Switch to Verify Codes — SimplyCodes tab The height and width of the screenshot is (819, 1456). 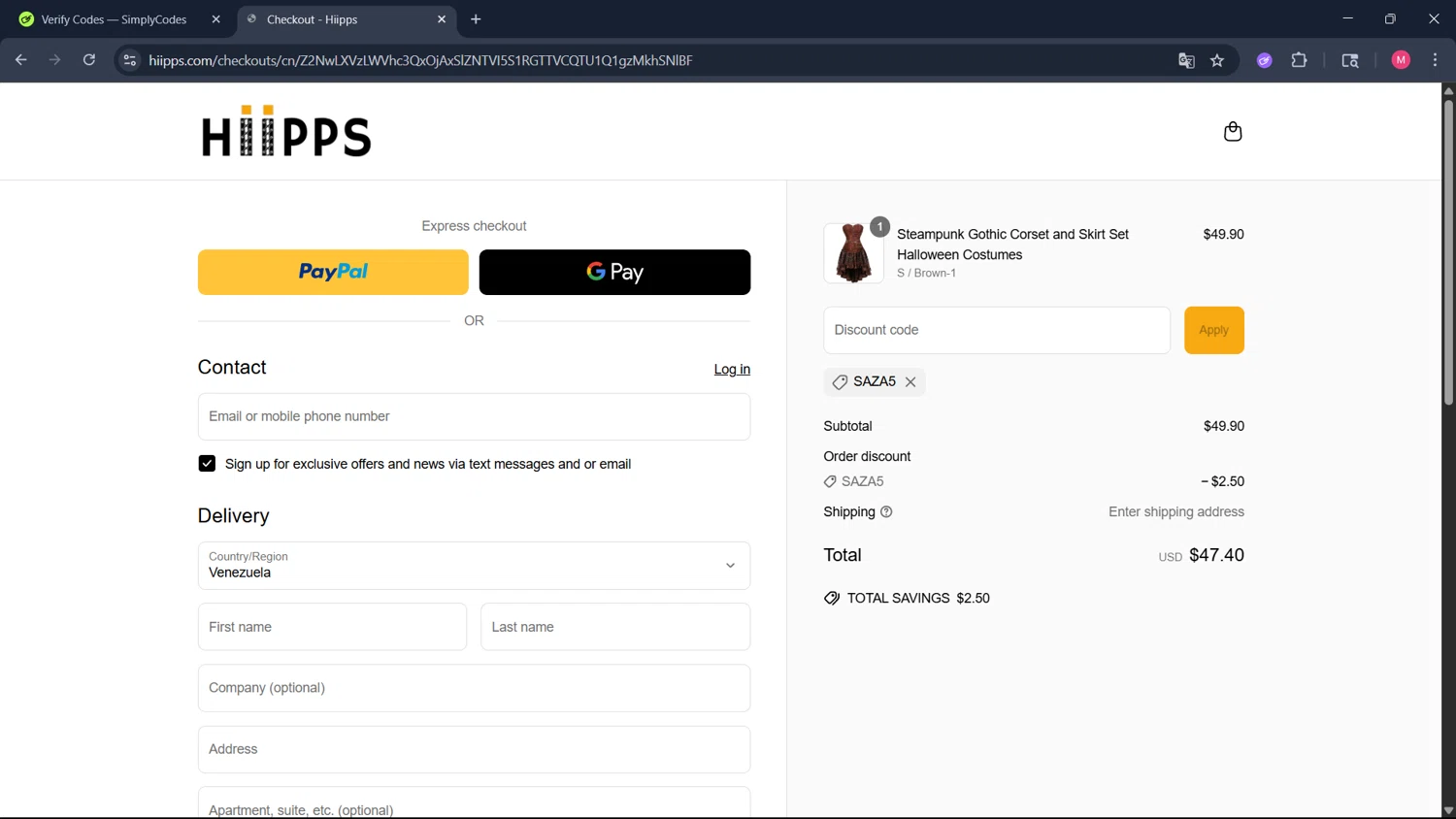click(115, 19)
